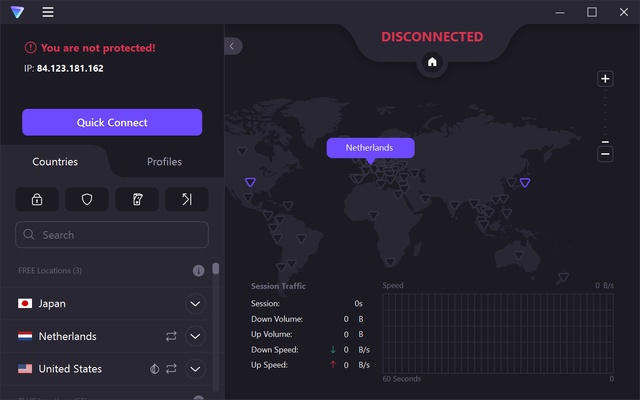Select the highlighted Japan map marker
The image size is (640, 400).
click(525, 182)
